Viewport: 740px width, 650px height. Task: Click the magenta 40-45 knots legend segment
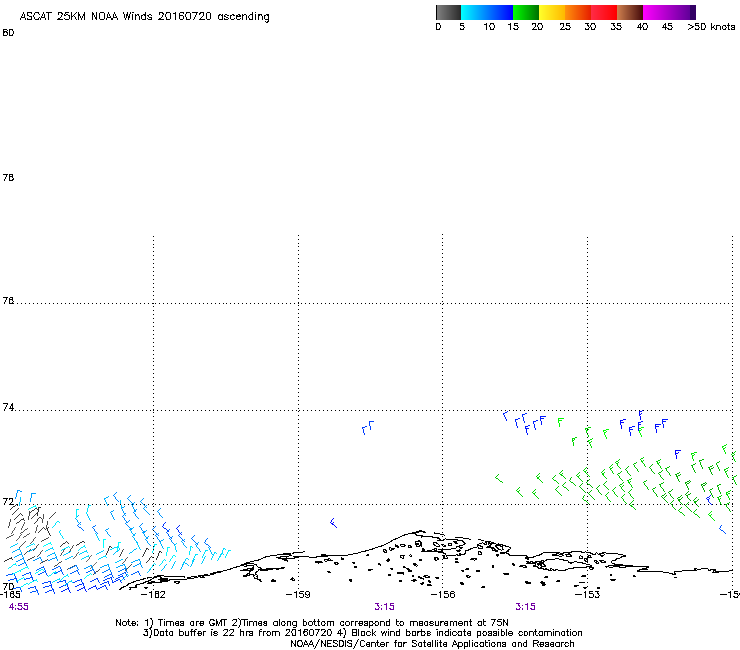[x=656, y=12]
